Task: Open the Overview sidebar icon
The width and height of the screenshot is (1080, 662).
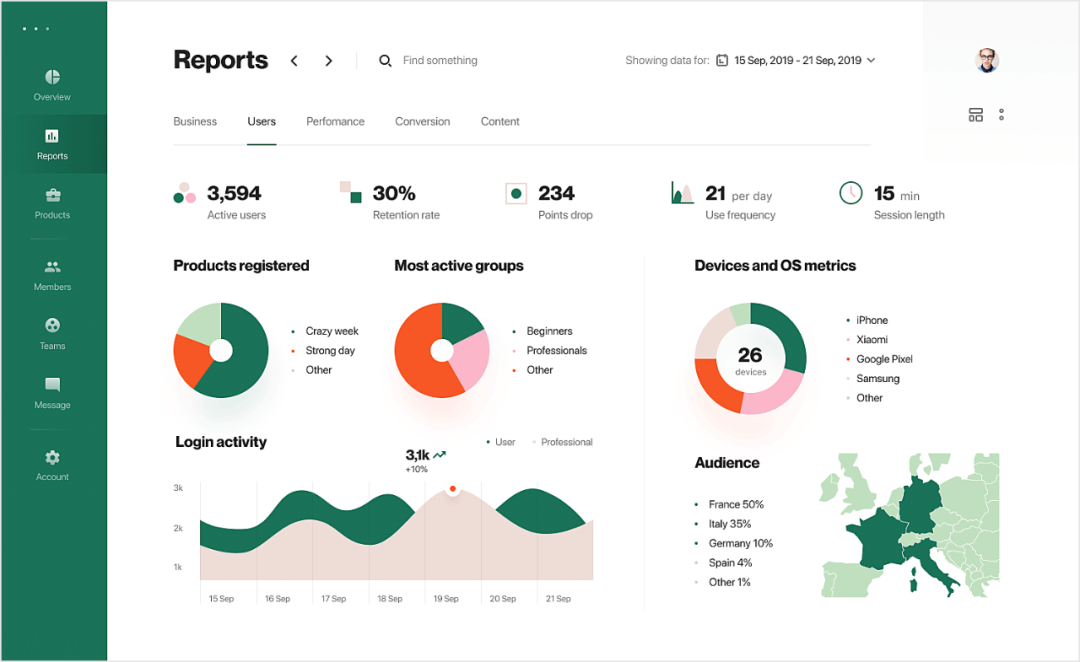Action: [52, 77]
